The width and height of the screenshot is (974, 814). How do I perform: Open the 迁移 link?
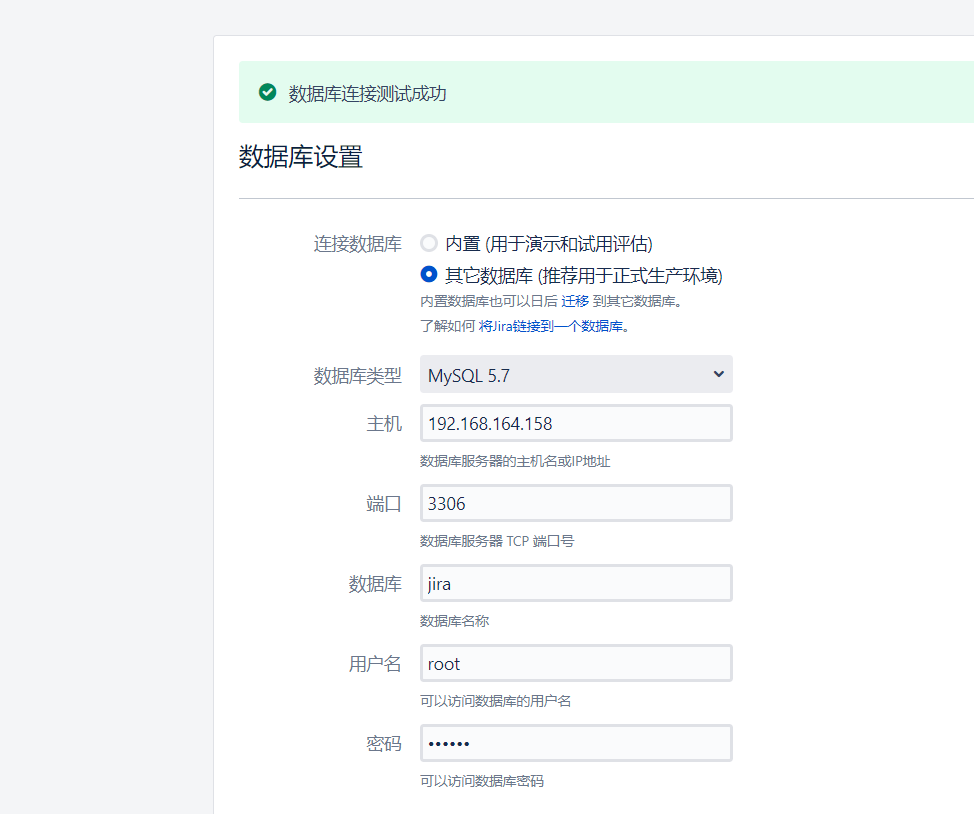click(575, 301)
